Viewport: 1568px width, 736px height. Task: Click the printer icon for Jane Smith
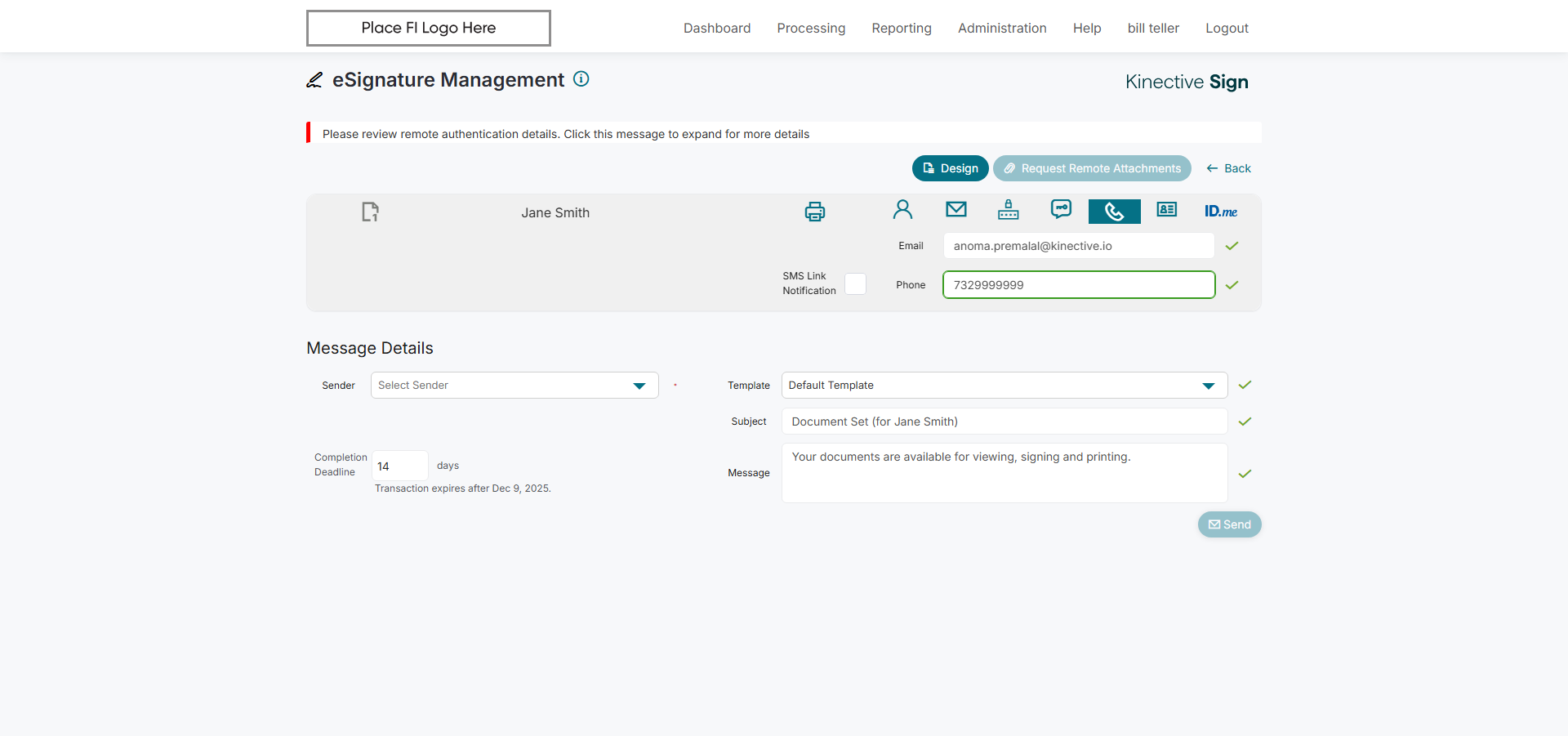pyautogui.click(x=814, y=212)
